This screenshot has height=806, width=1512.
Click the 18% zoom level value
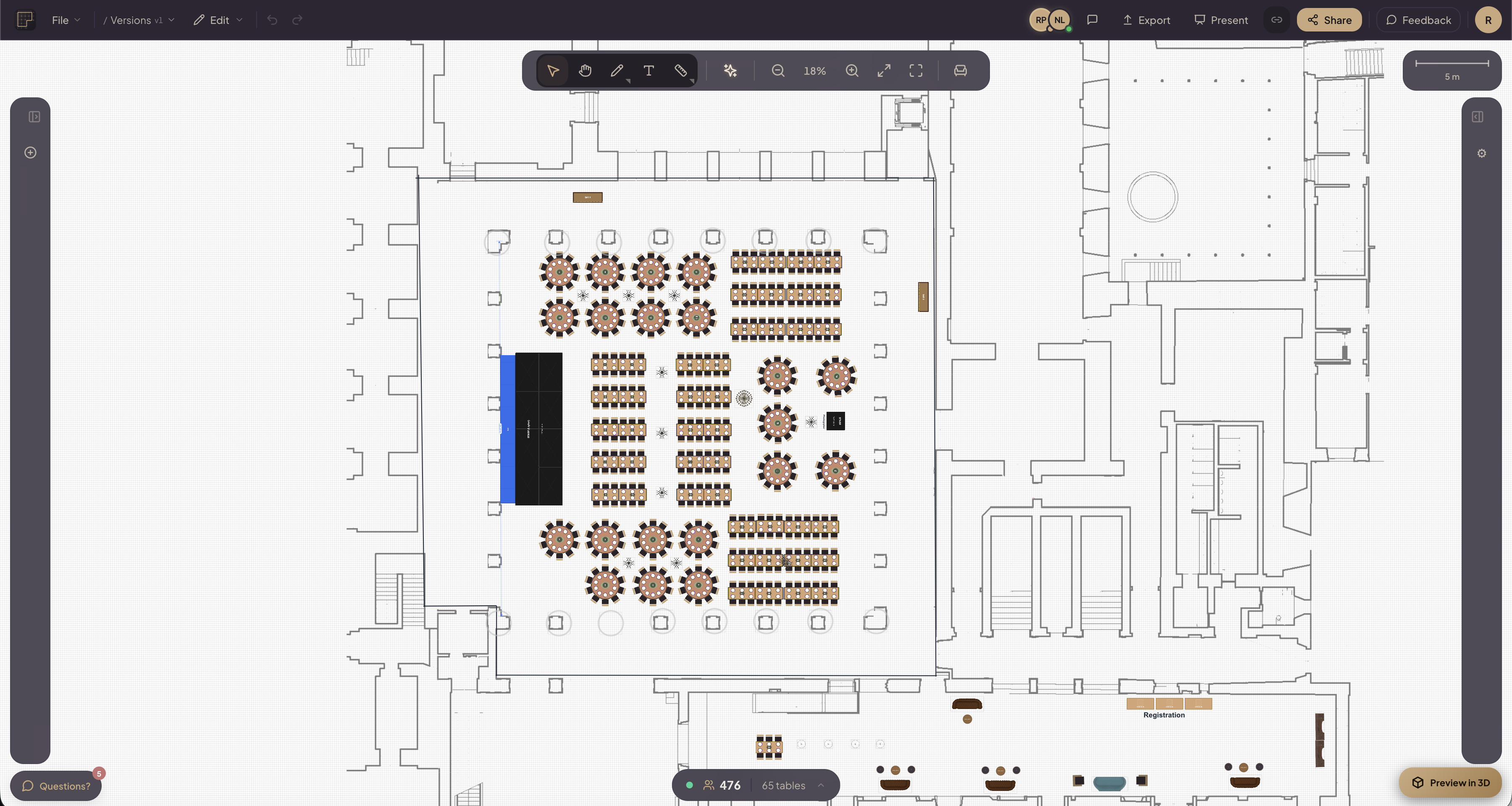(815, 71)
